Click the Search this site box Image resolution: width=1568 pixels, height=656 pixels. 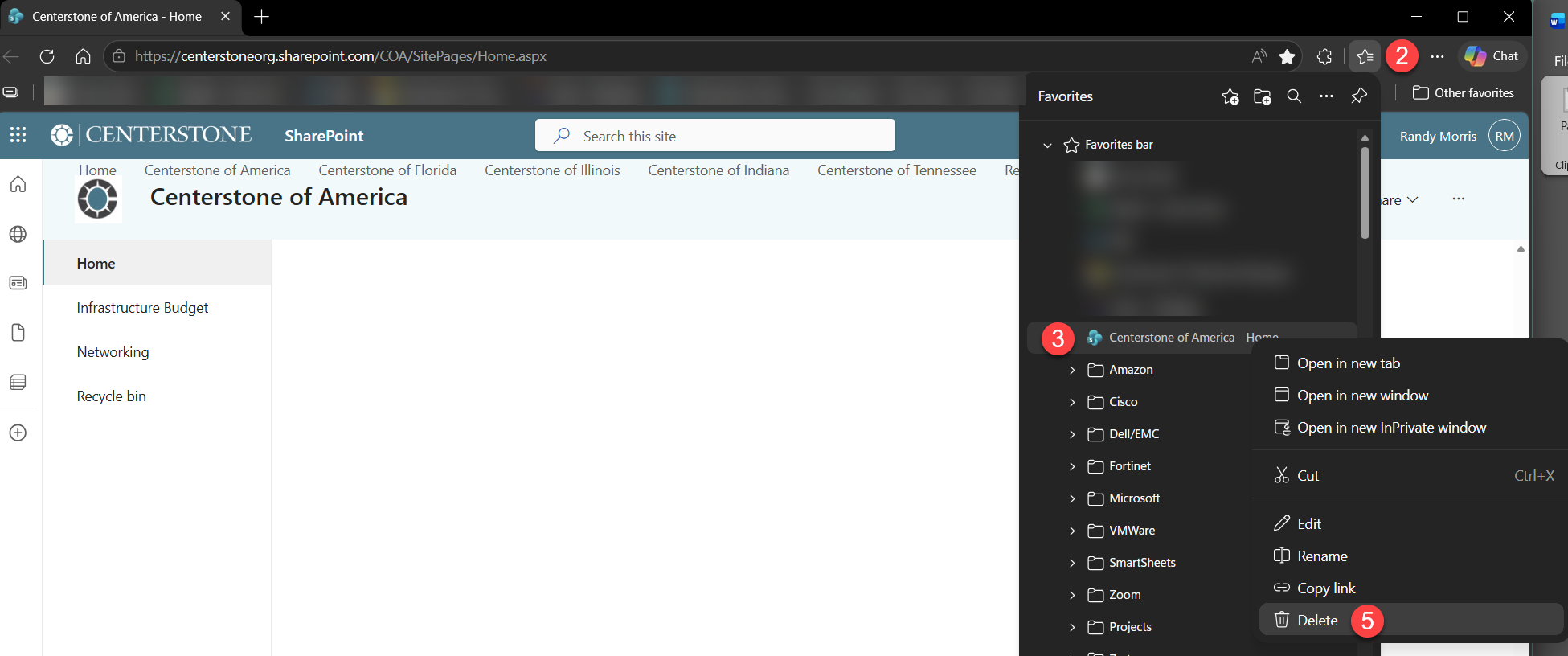[x=715, y=136]
